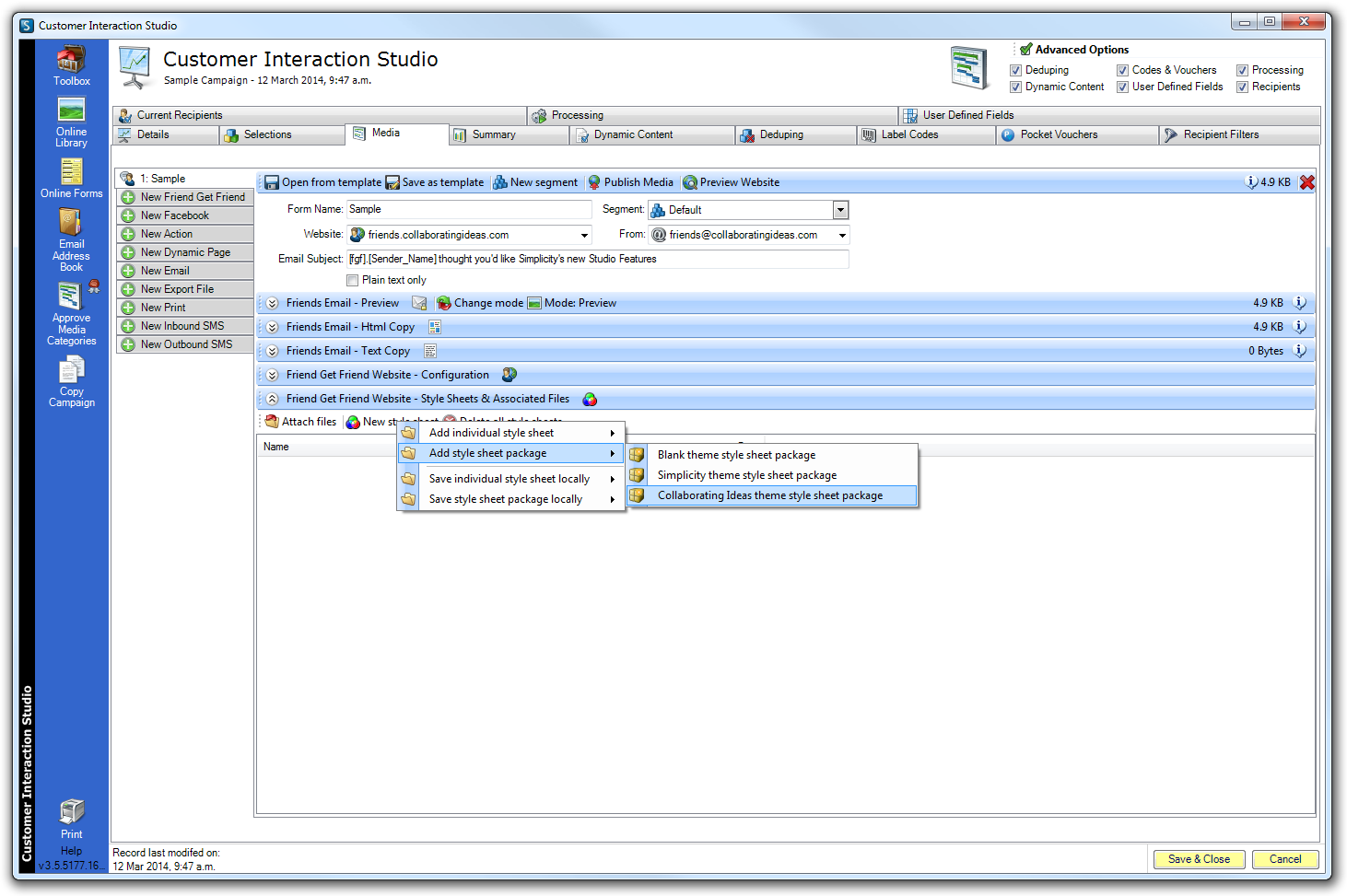Click the Text Copy document icon
Screen dimensions: 1347x896
(429, 351)
